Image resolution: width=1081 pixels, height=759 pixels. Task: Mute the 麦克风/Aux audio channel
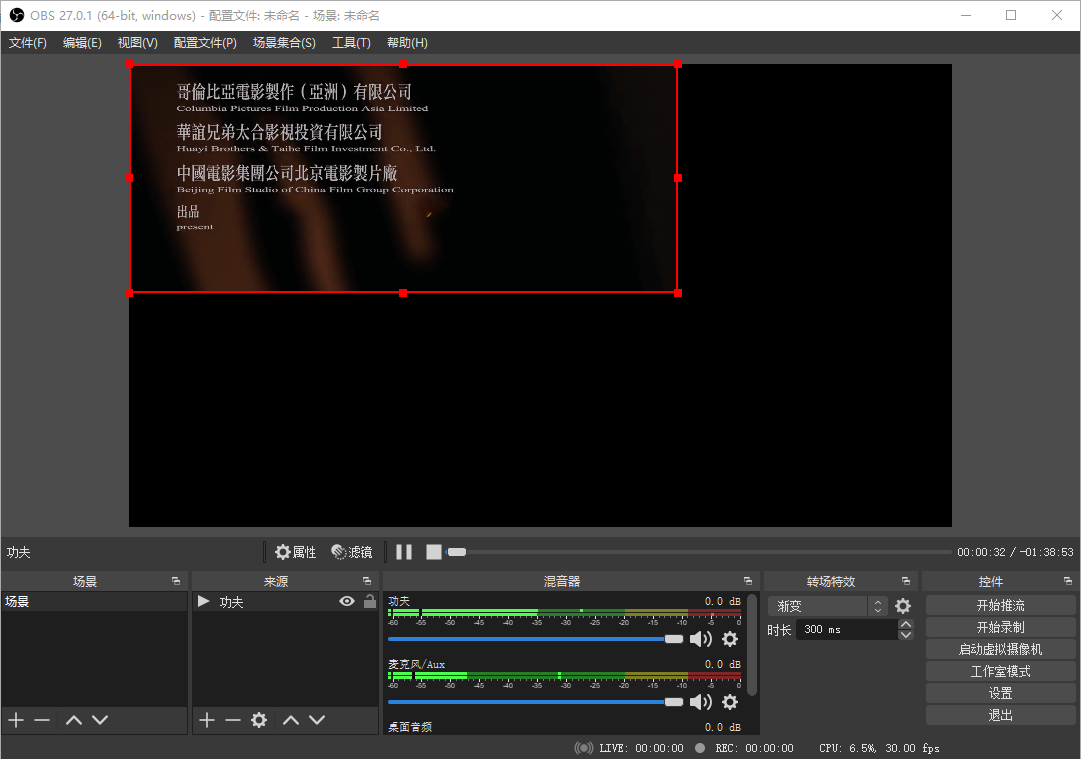[x=701, y=702]
